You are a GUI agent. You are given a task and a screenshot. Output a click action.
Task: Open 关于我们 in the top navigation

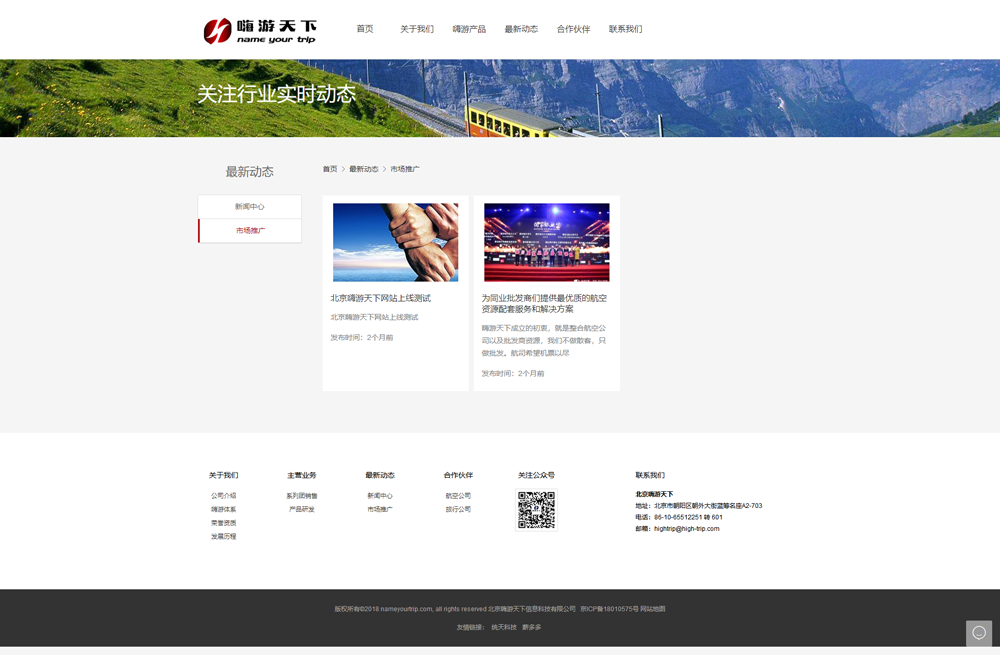[417, 29]
